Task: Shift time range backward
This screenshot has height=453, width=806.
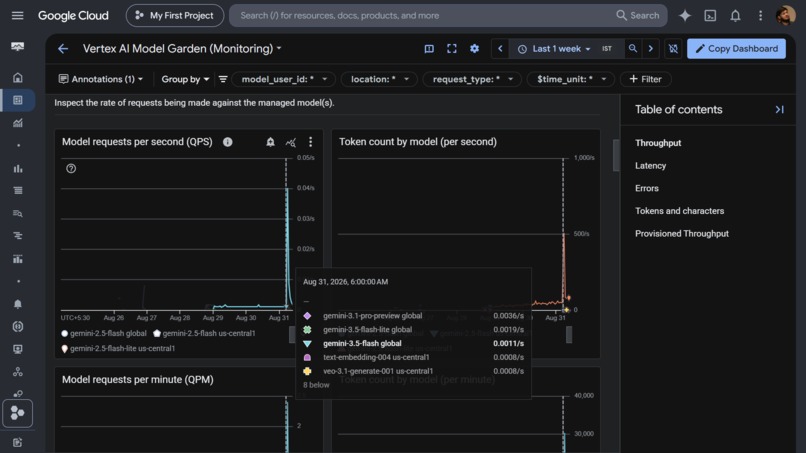Action: (500, 48)
